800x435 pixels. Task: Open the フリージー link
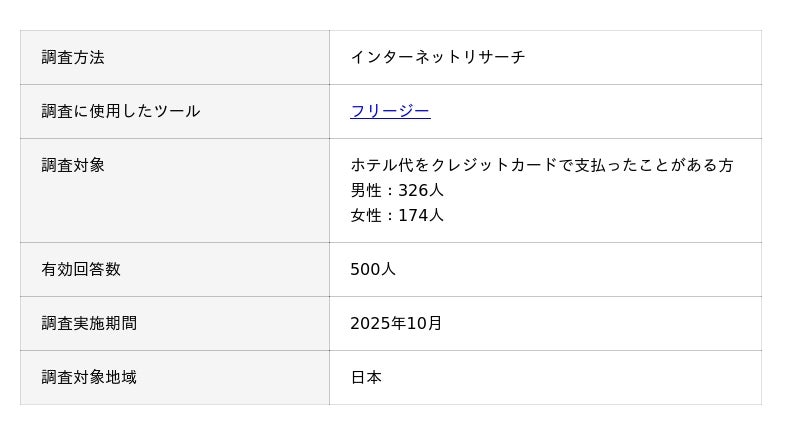[390, 111]
